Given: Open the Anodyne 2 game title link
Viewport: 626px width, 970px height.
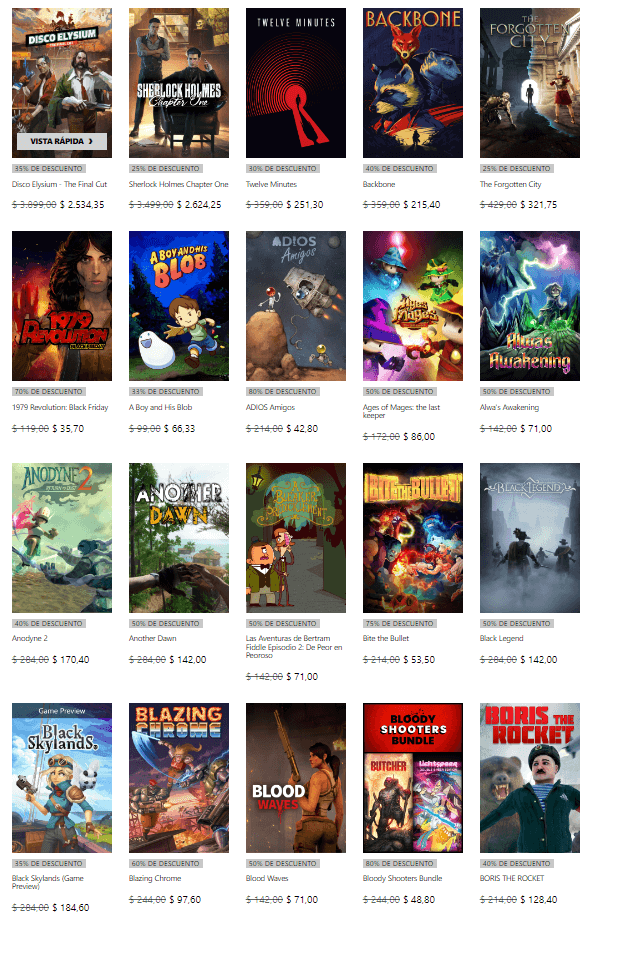Looking at the screenshot, I should [x=30, y=638].
